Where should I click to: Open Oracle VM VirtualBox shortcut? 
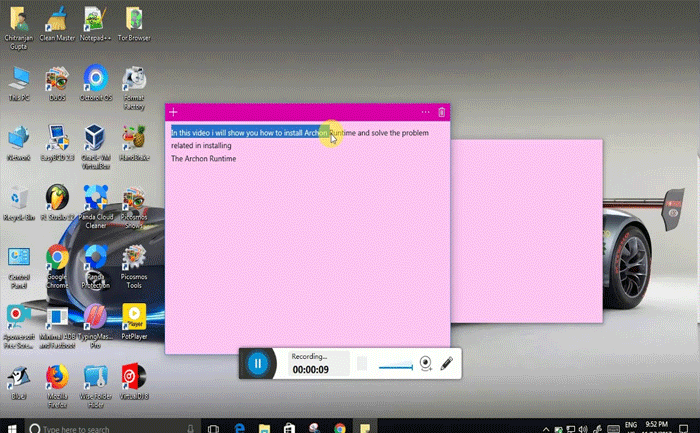pos(96,147)
